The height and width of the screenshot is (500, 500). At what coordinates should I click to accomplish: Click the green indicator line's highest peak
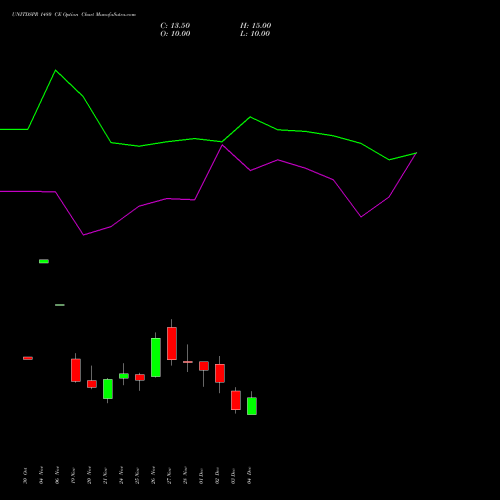click(x=55, y=70)
